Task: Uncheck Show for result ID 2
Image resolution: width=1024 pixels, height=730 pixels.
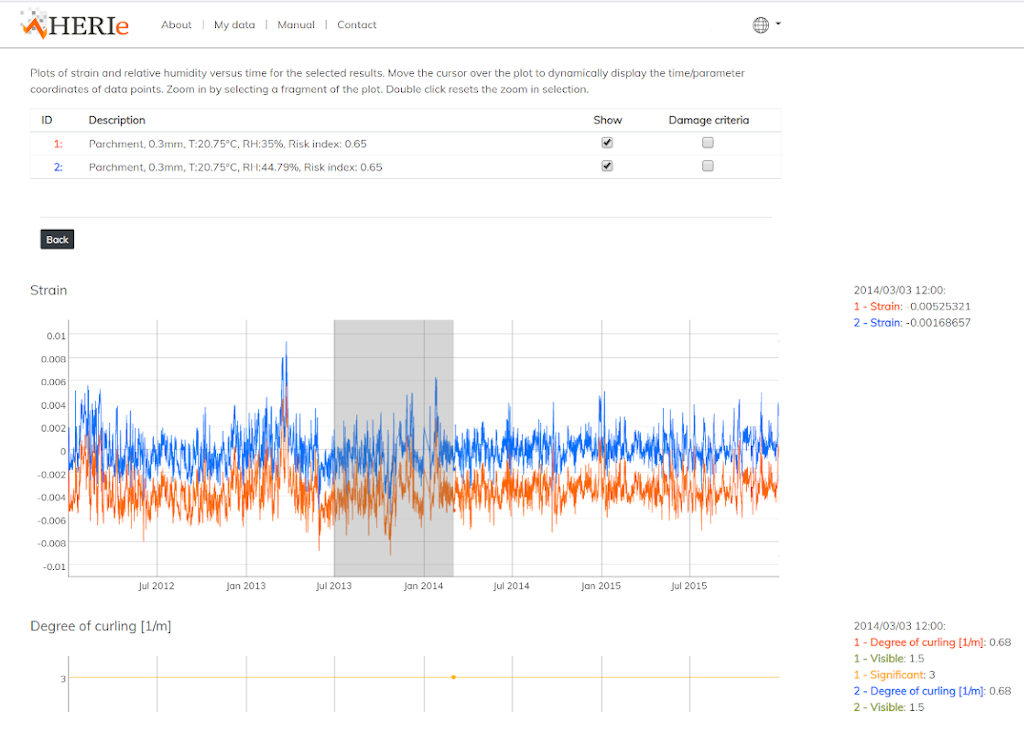Action: [607, 167]
